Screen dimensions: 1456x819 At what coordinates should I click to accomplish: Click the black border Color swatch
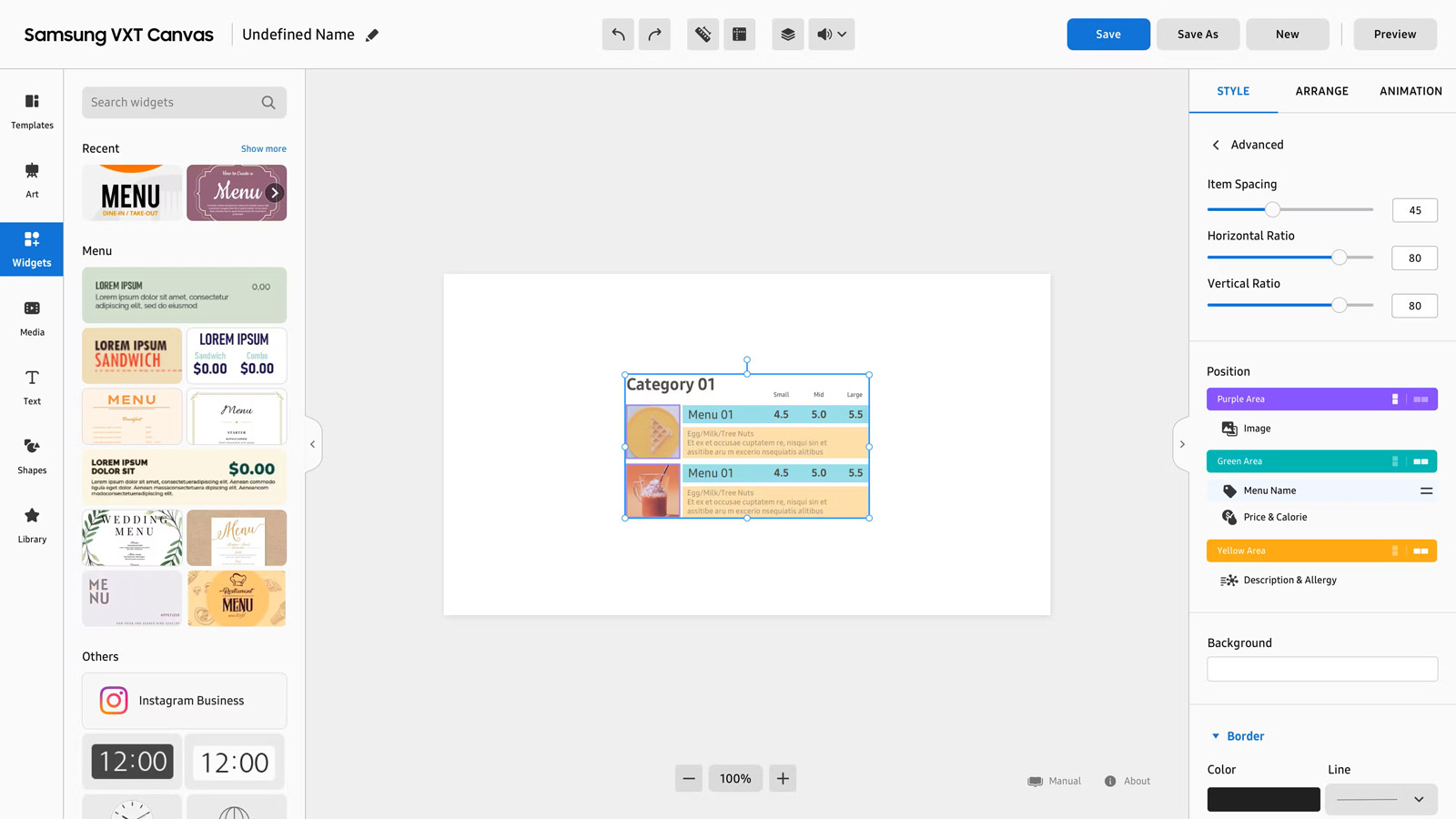[x=1263, y=799]
